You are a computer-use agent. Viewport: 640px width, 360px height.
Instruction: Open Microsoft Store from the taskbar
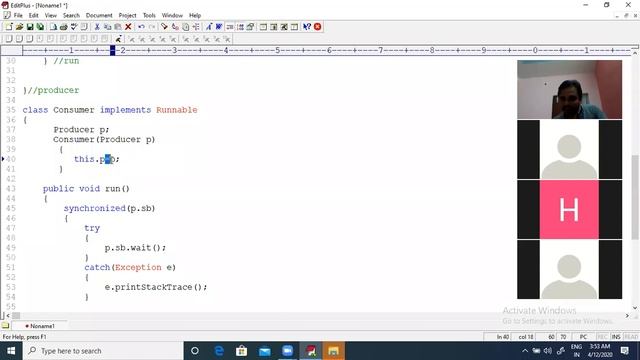(x=242, y=351)
